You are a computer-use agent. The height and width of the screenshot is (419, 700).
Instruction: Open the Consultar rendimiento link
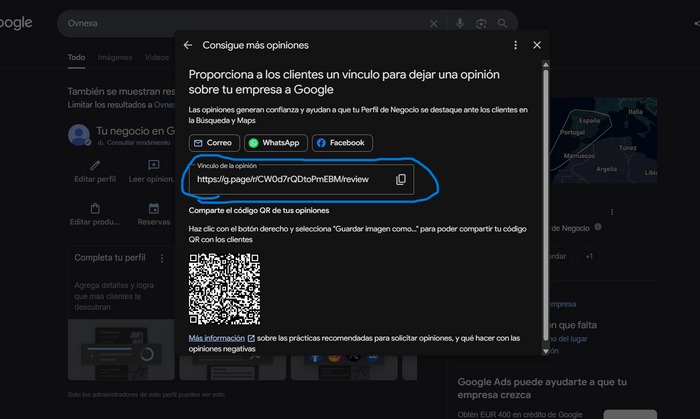point(138,143)
